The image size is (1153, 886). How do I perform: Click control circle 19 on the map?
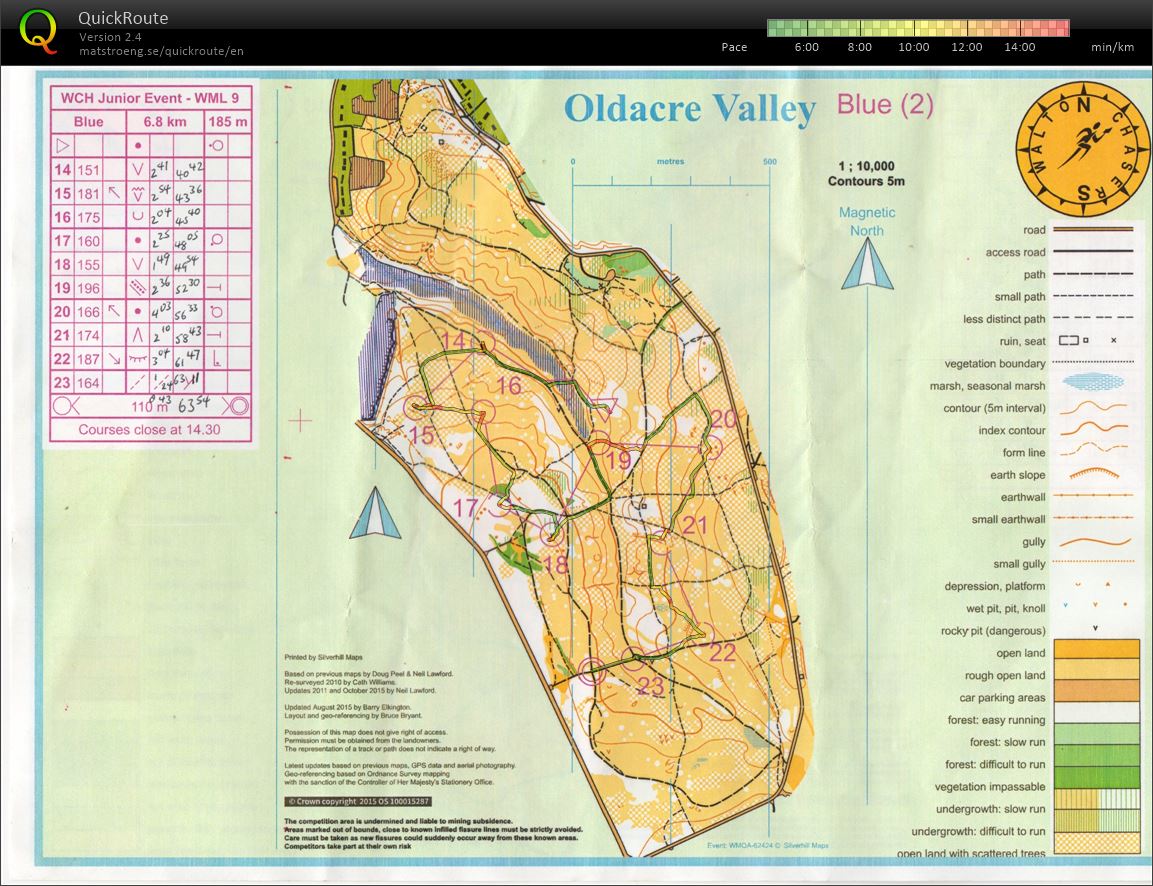coord(600,443)
